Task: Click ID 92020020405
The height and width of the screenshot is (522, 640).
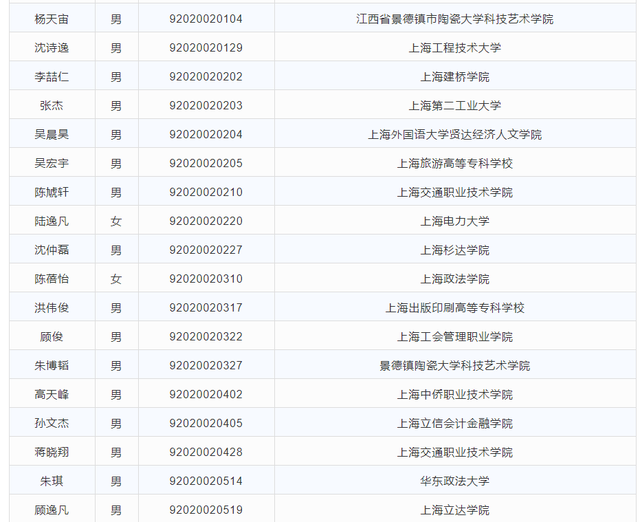Action: coord(206,424)
